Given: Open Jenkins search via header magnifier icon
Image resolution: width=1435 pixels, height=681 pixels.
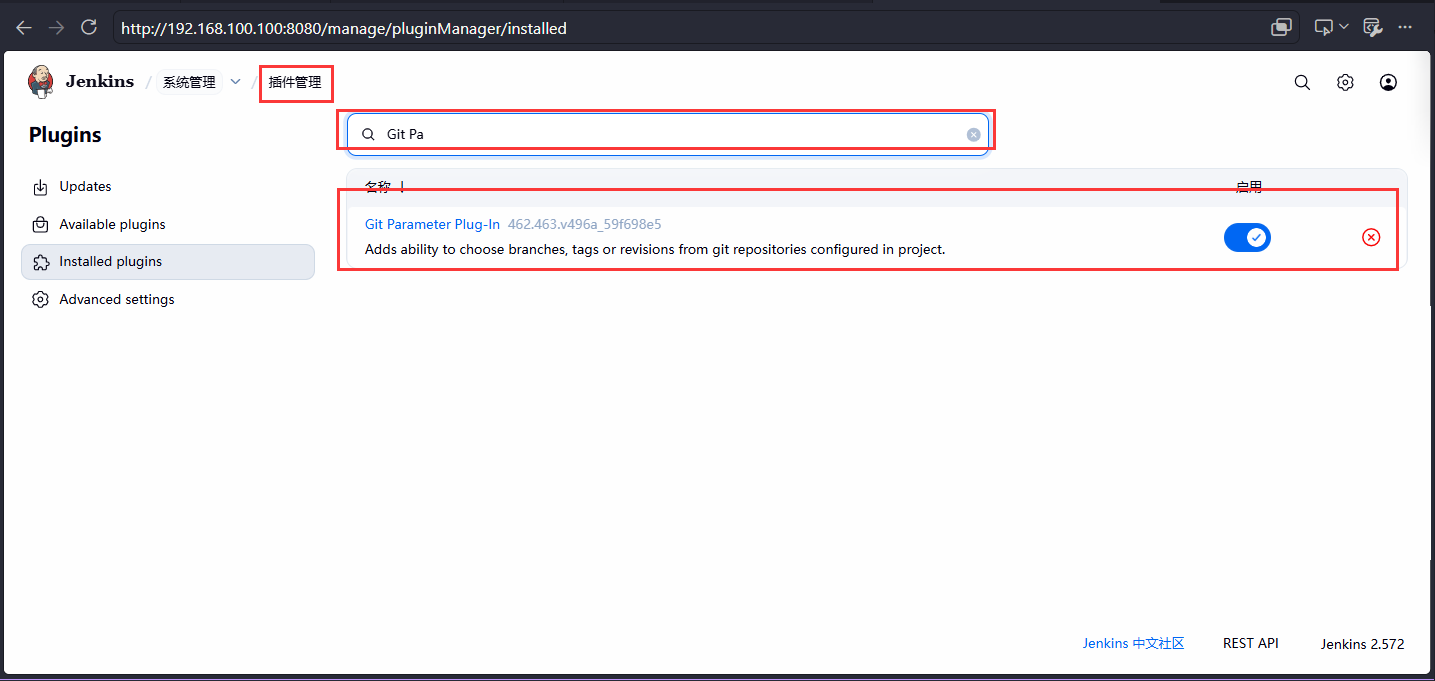Looking at the screenshot, I should tap(1302, 83).
